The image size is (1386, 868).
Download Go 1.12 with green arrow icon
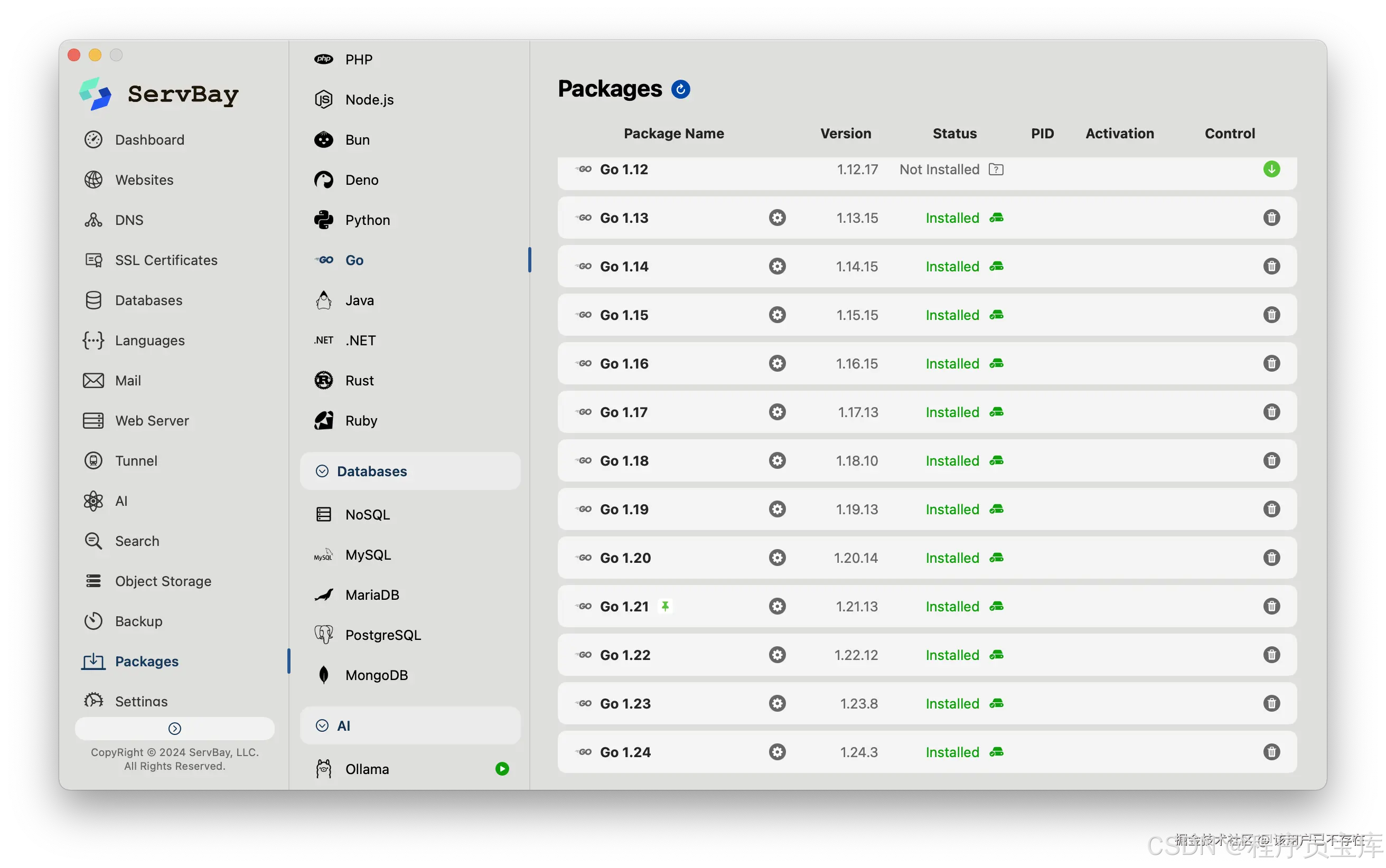coord(1271,169)
